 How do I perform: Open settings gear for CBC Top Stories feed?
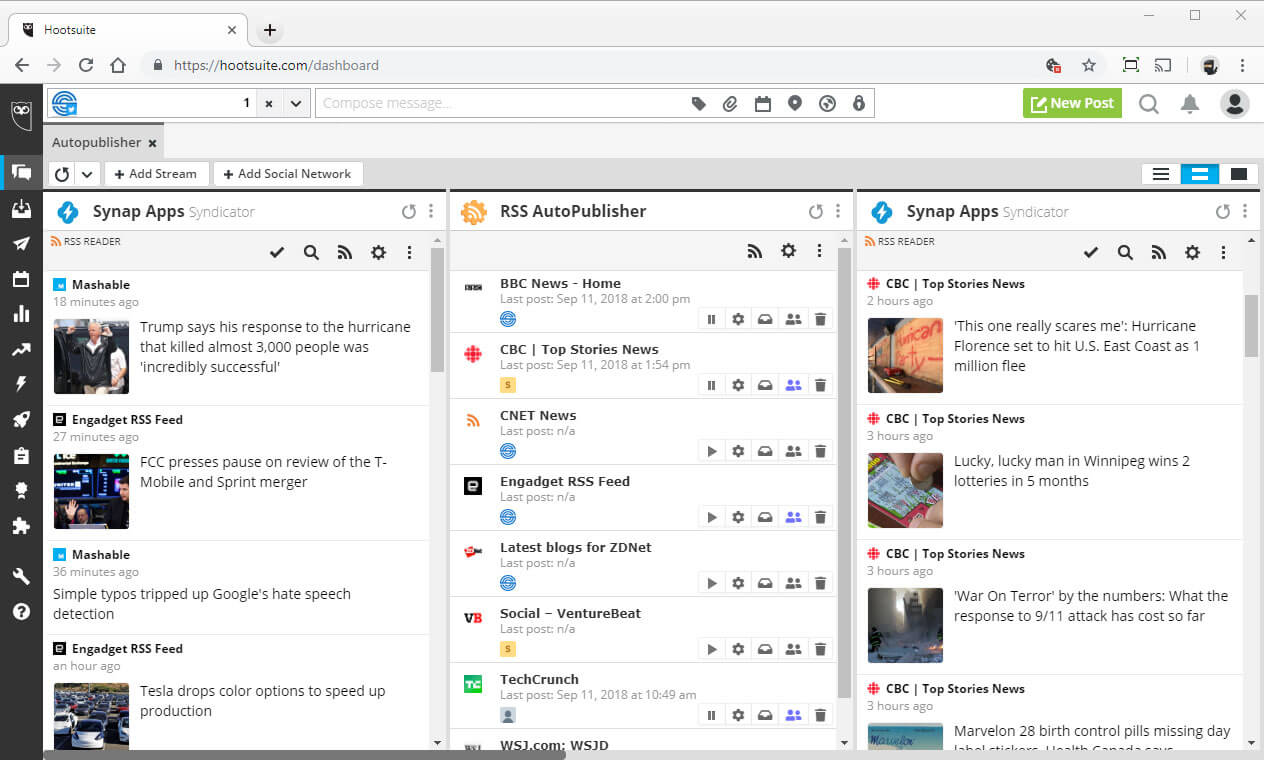pyautogui.click(x=738, y=385)
